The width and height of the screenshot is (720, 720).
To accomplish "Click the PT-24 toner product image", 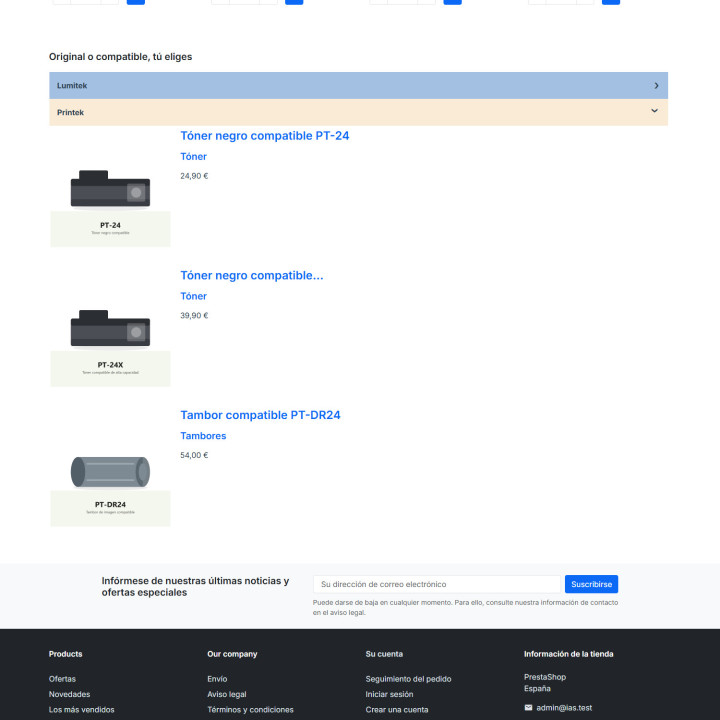I will click(x=110, y=187).
